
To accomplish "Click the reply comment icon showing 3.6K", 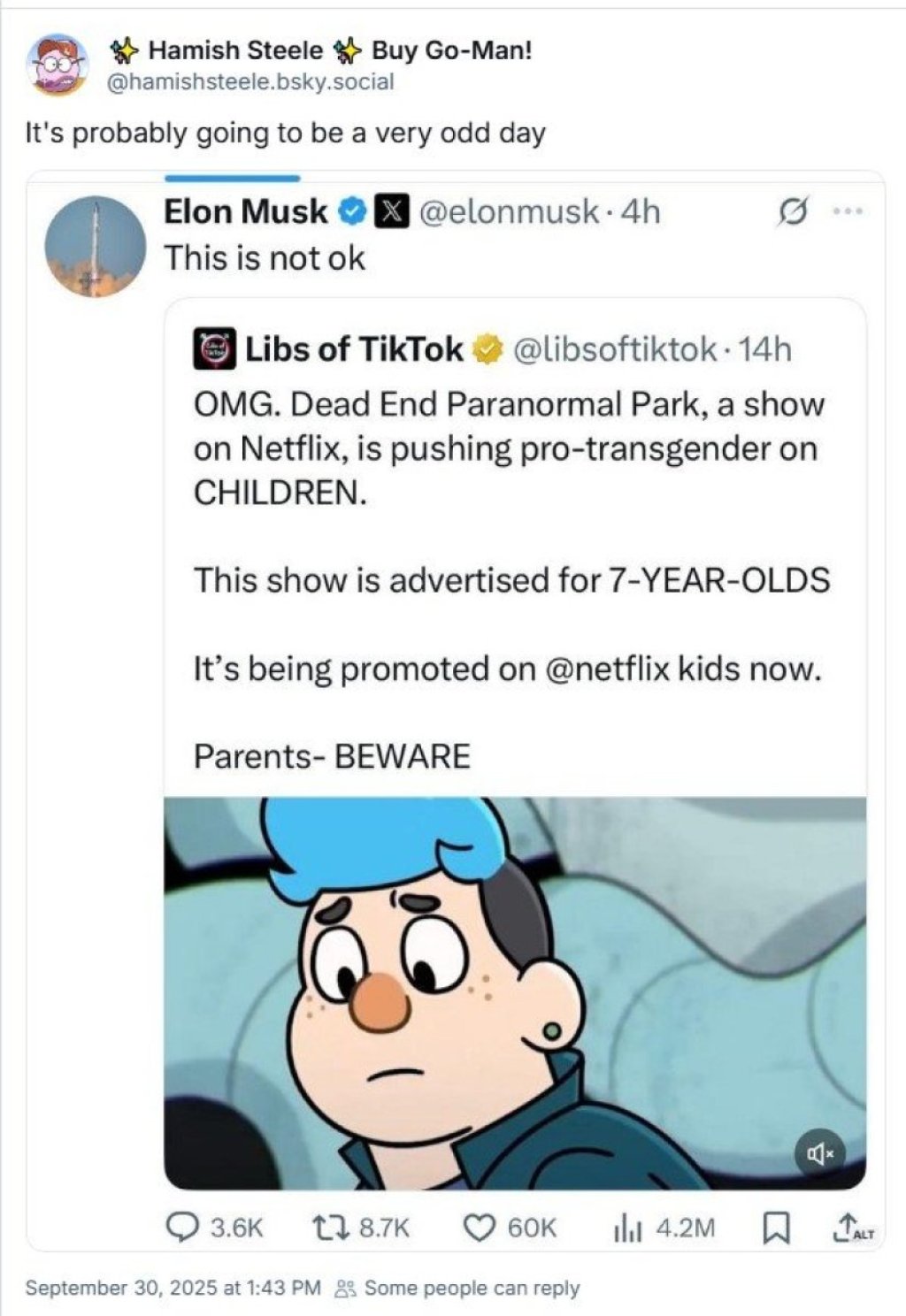I will click(183, 1227).
